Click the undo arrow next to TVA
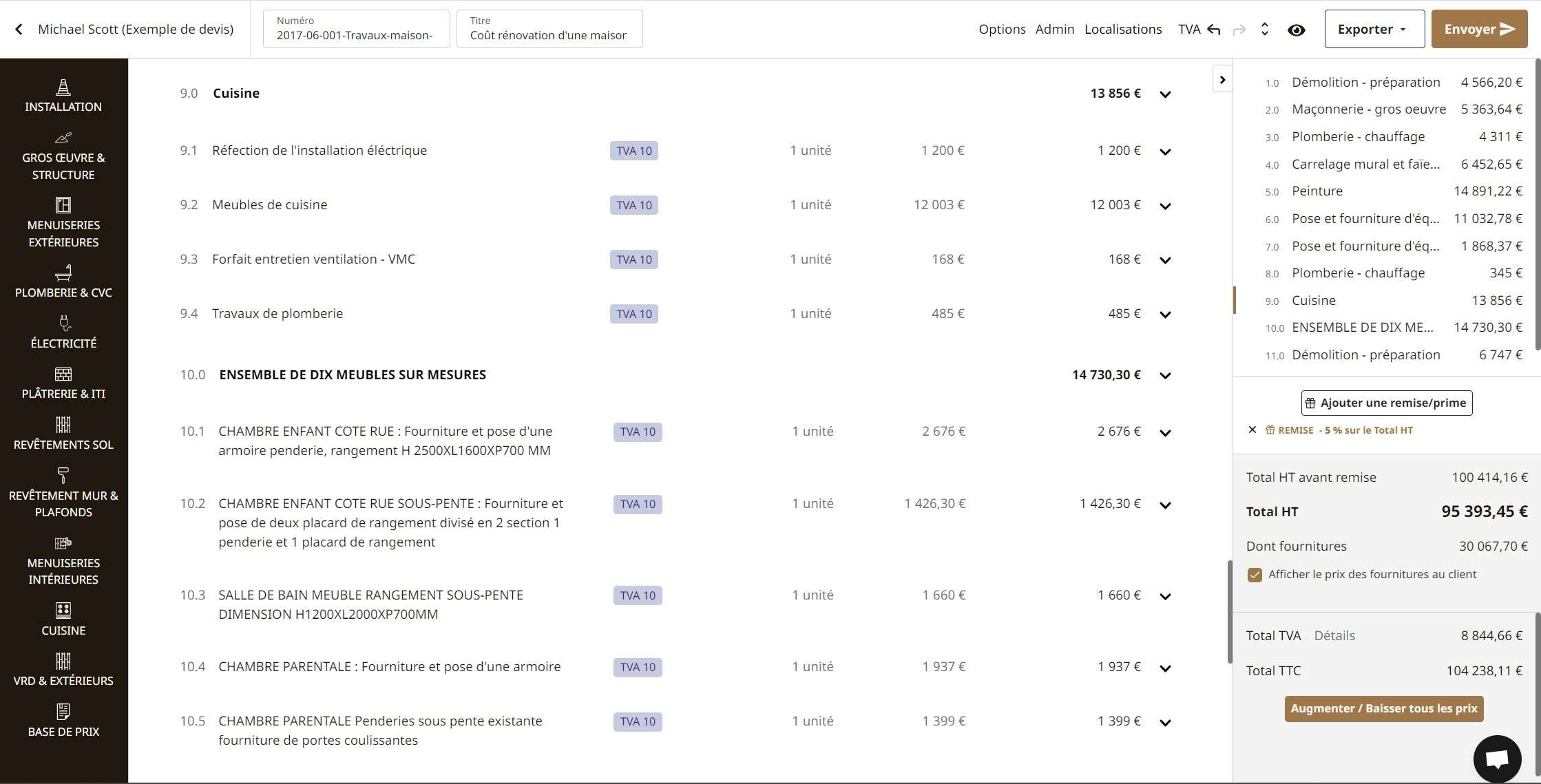The height and width of the screenshot is (784, 1541). tap(1213, 30)
